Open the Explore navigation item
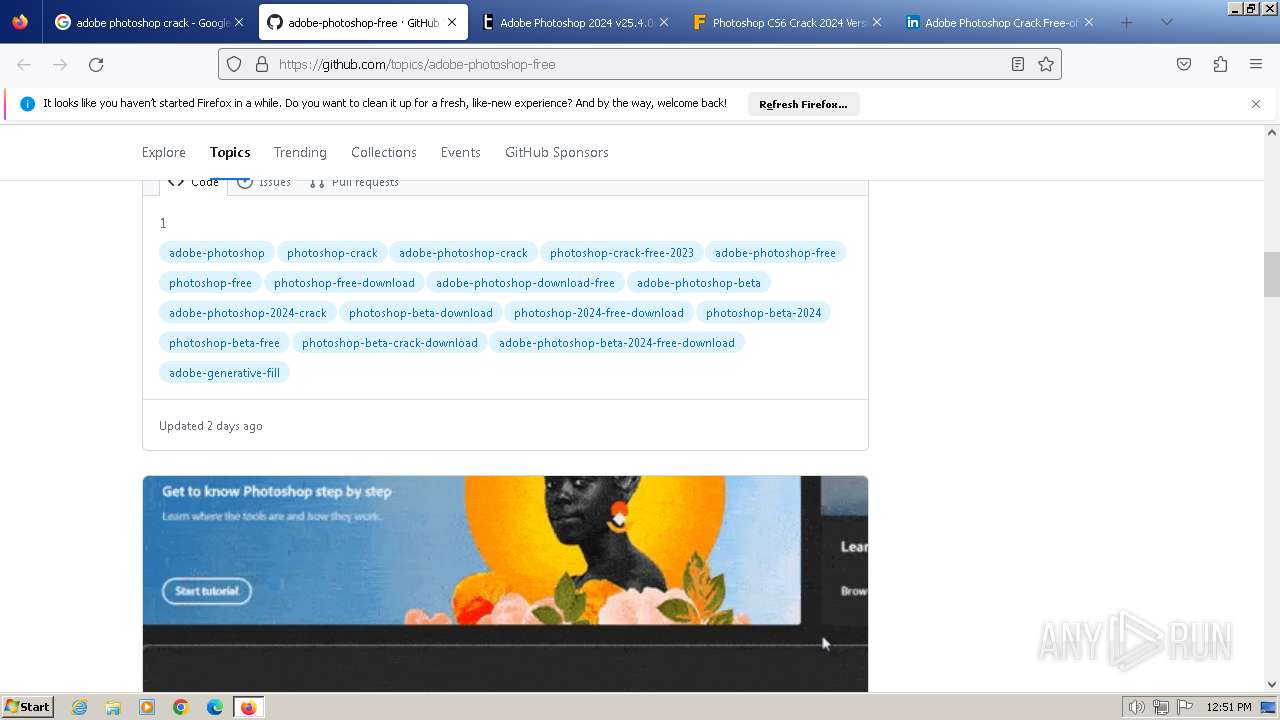This screenshot has width=1280, height=720. (164, 152)
